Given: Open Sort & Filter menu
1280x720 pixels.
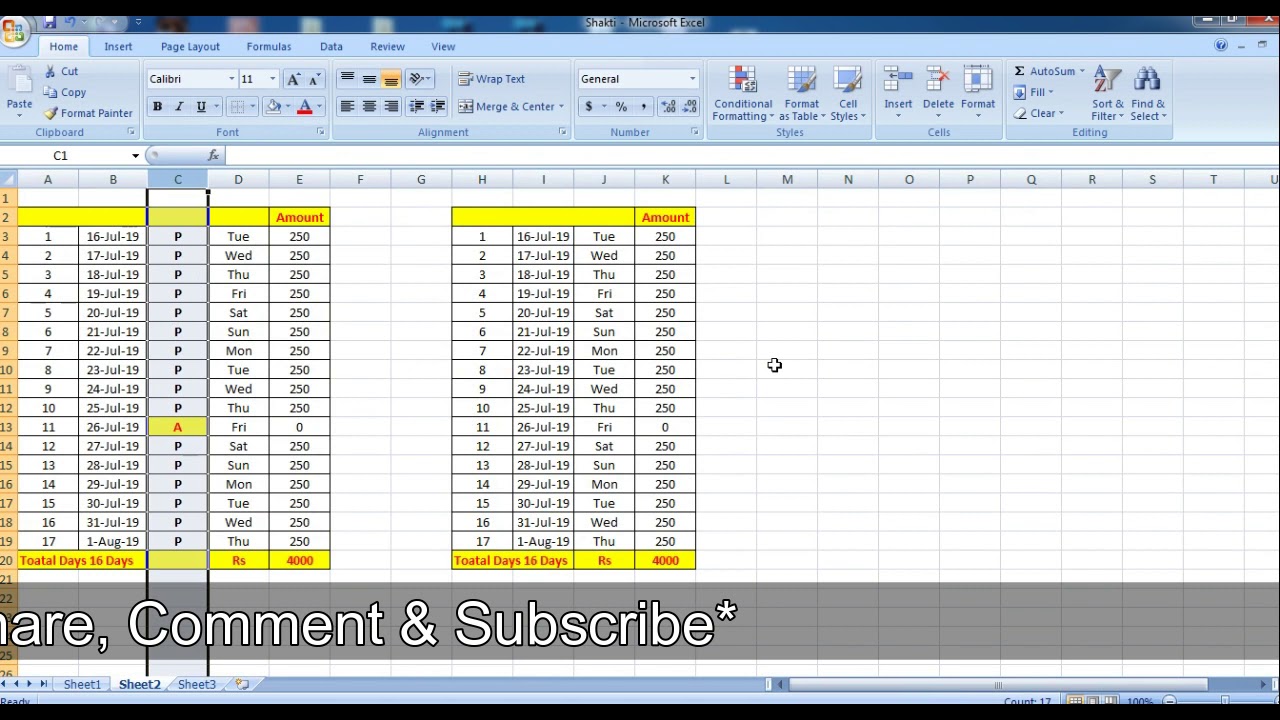Looking at the screenshot, I should click(1107, 94).
